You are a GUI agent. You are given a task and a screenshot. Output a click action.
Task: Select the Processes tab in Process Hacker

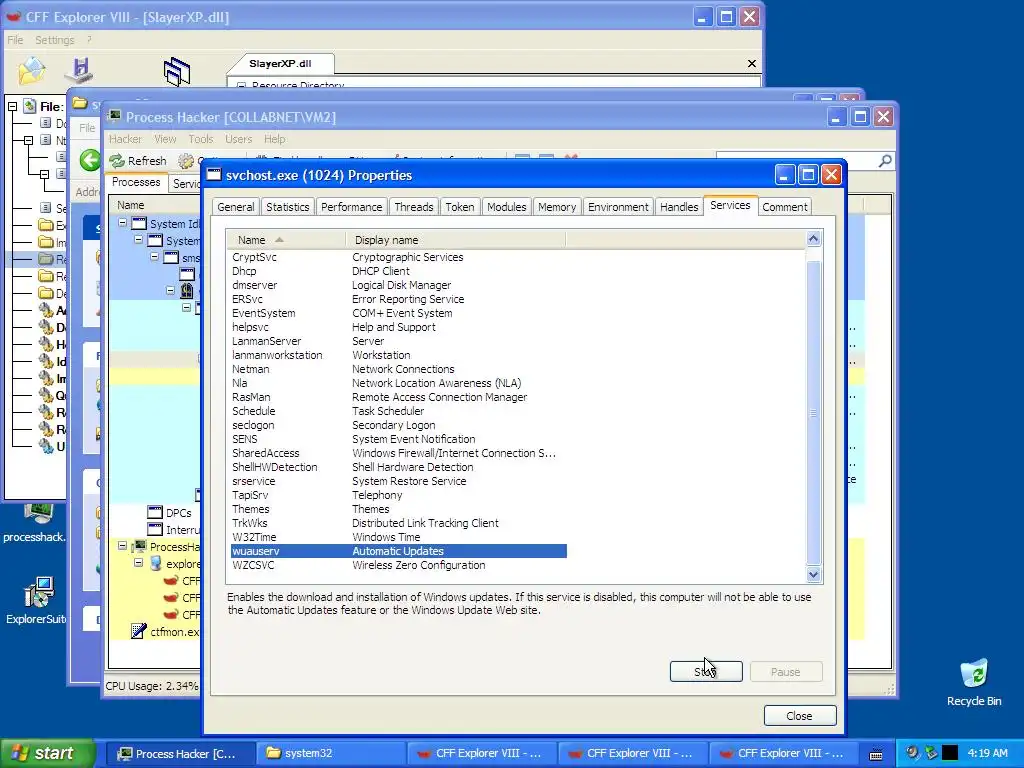(x=136, y=182)
